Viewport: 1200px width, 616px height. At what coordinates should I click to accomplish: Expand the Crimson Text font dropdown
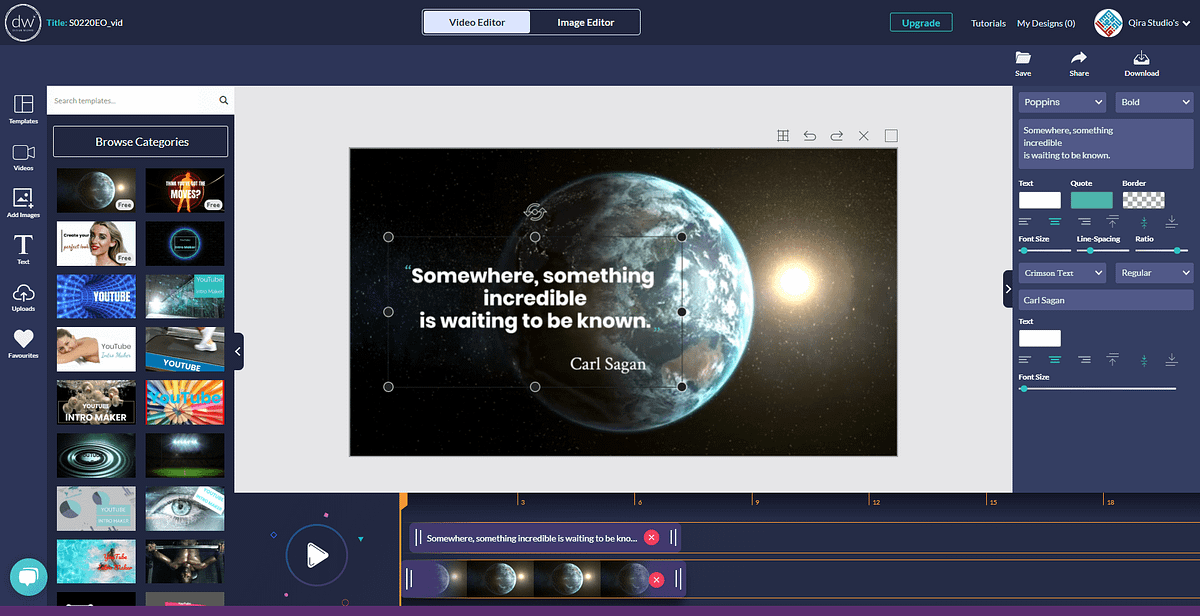tap(1062, 273)
